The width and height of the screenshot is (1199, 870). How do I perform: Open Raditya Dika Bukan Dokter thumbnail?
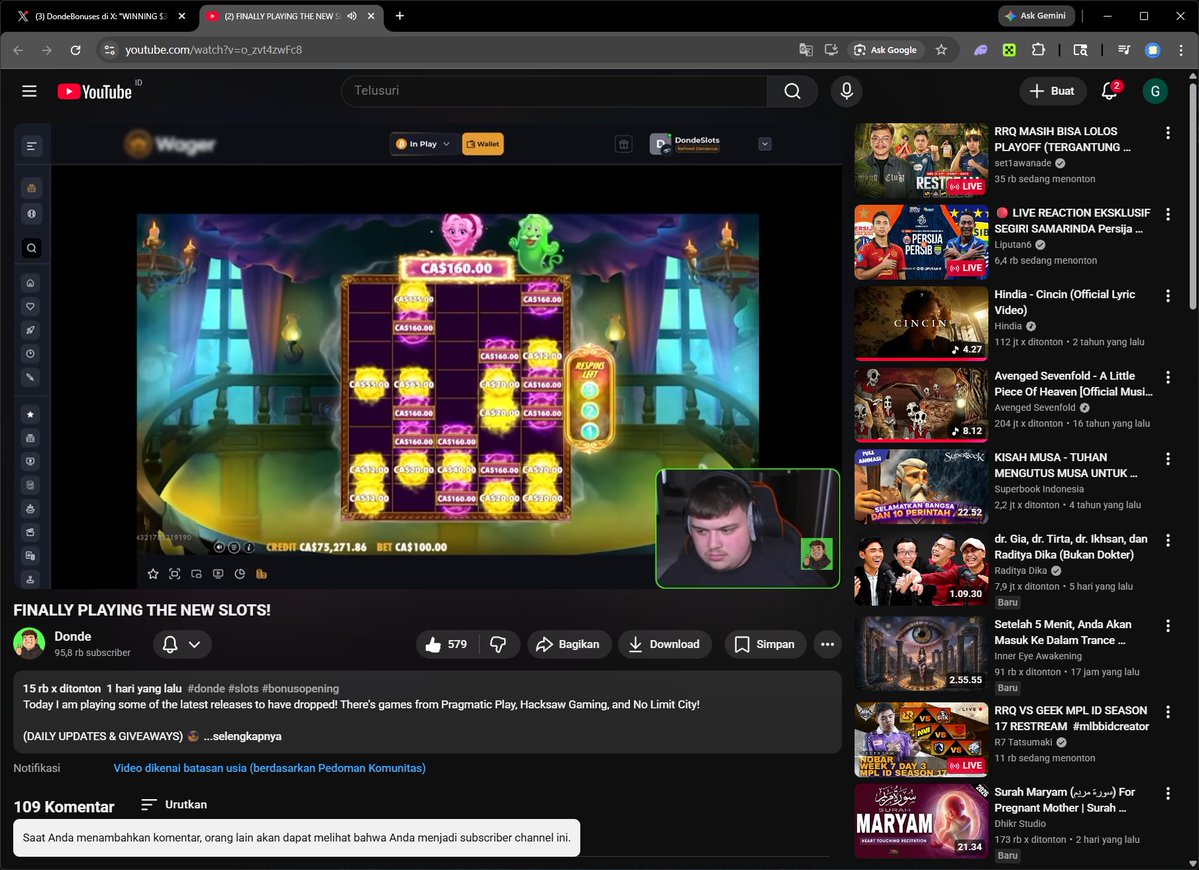[x=921, y=568]
